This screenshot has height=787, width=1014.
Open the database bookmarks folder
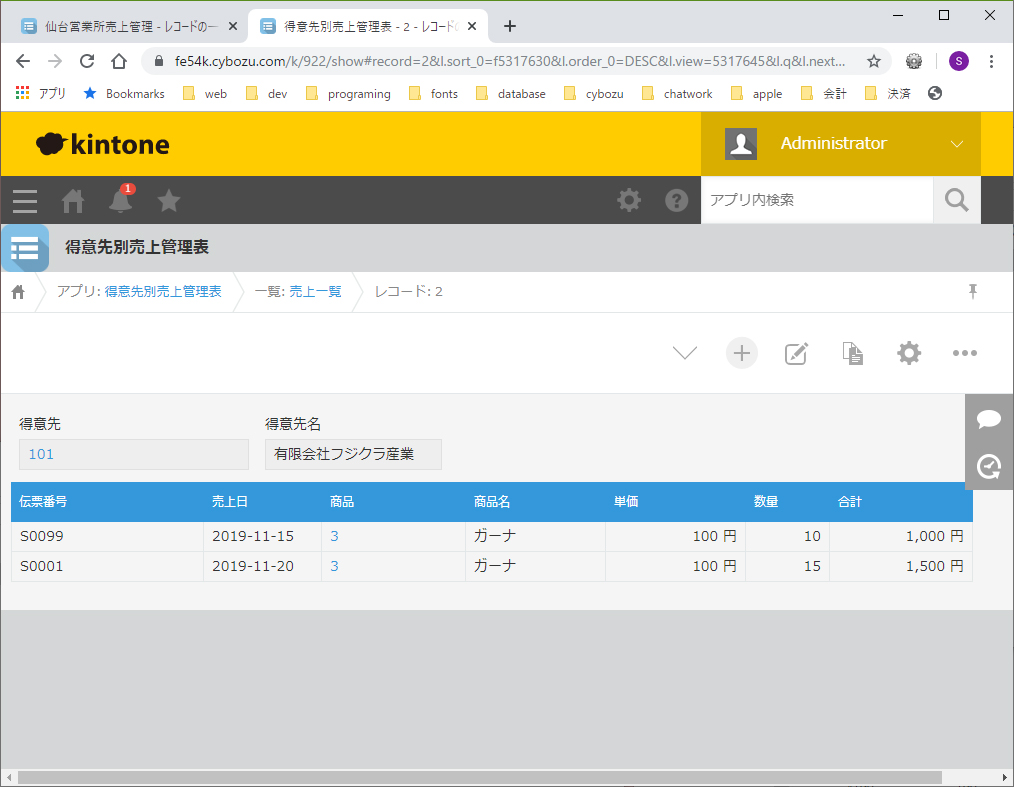click(511, 94)
